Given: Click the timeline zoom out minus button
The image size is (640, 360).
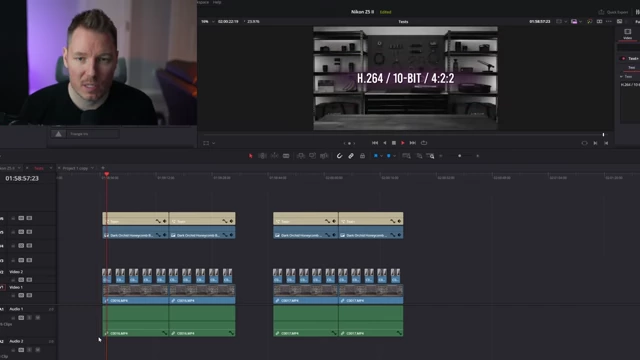Looking at the screenshot, I should 441,156.
